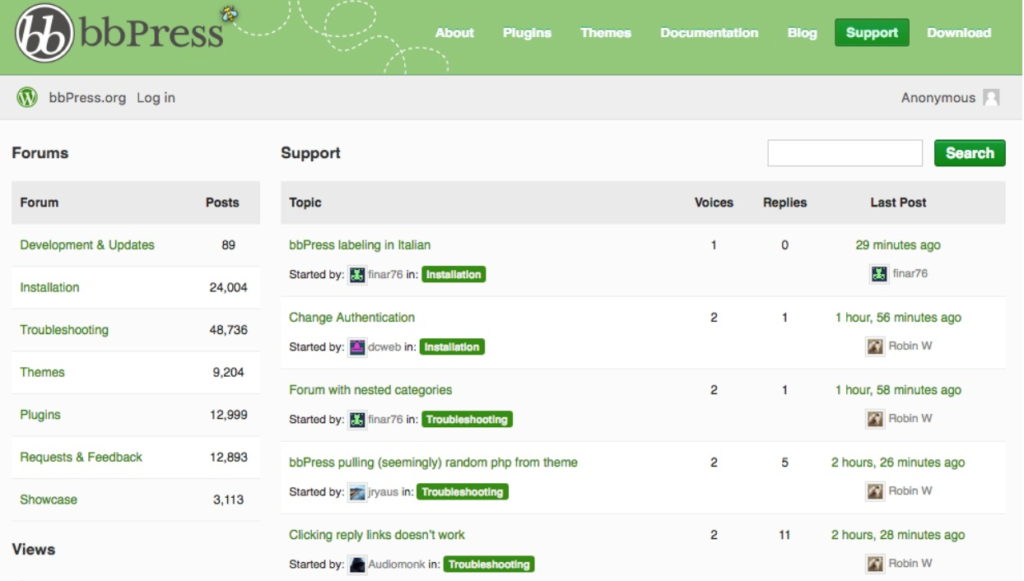
Task: Click the bbPress logo icon
Action: (45, 33)
